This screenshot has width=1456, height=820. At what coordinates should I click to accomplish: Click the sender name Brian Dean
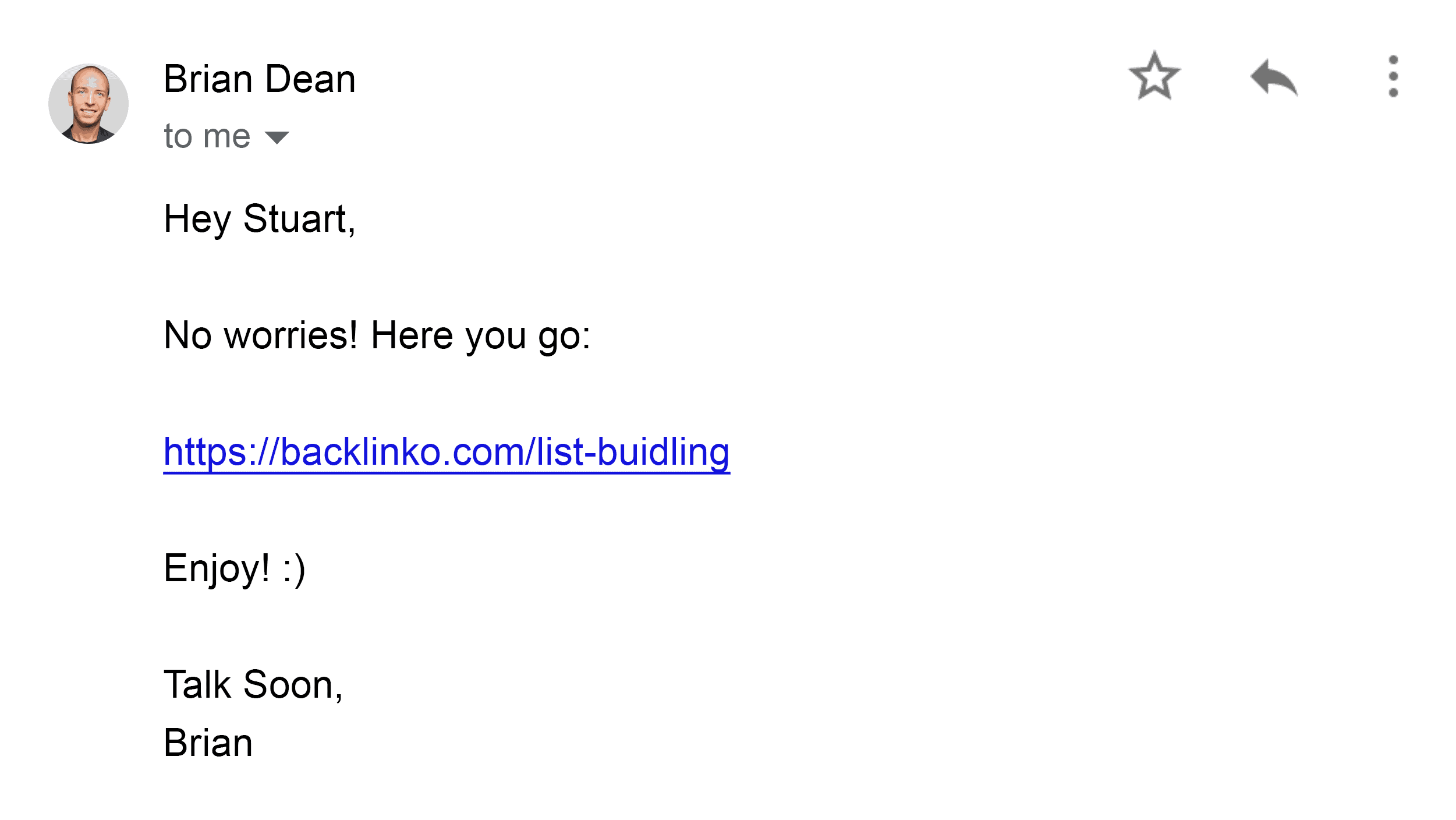pyautogui.click(x=260, y=79)
